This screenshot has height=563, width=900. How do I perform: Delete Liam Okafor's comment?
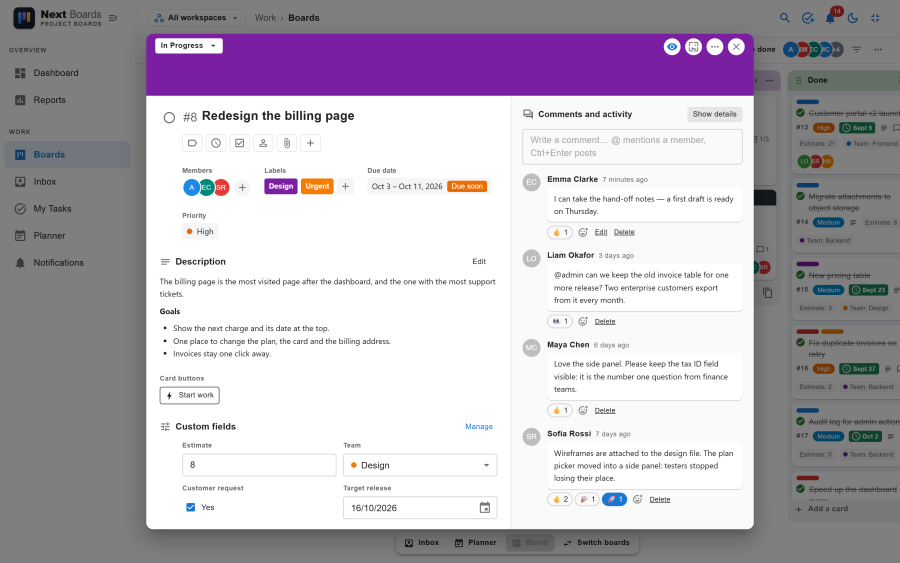[x=604, y=321]
